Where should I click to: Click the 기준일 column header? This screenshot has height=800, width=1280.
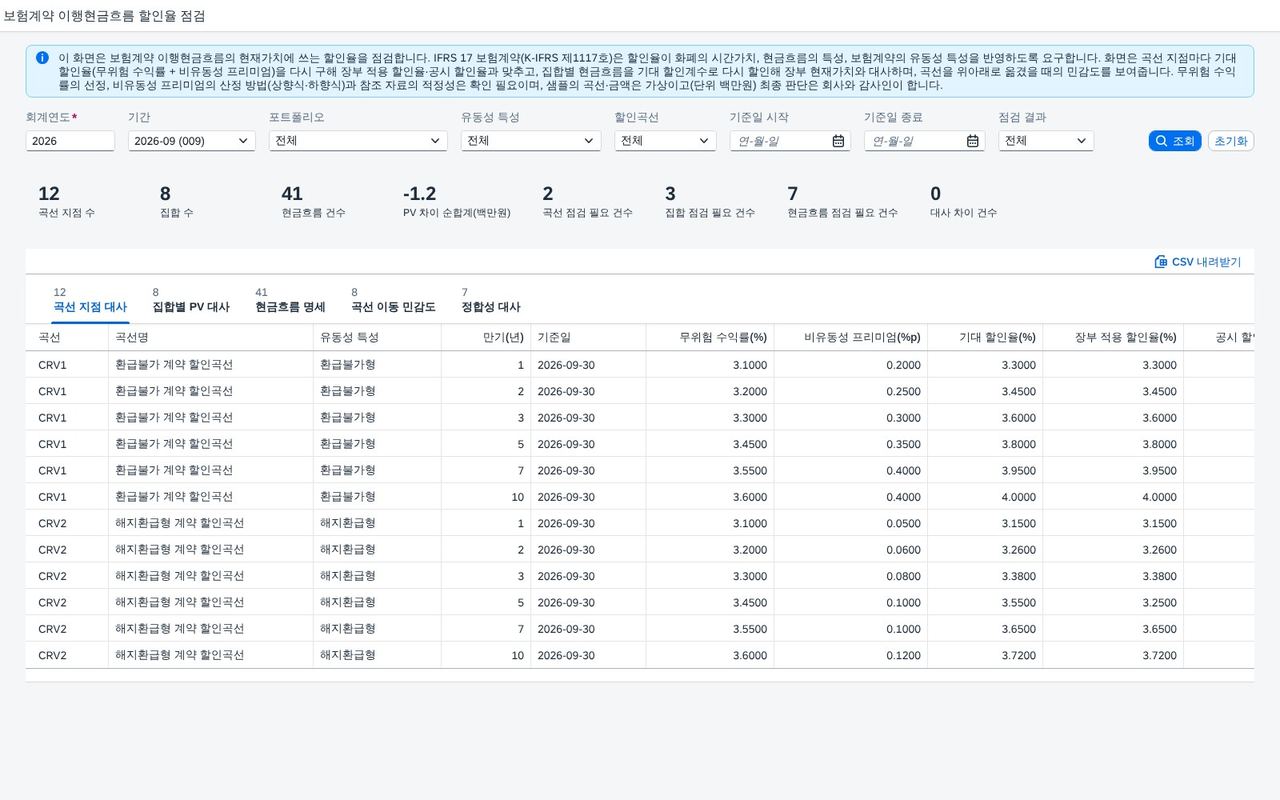[588, 338]
